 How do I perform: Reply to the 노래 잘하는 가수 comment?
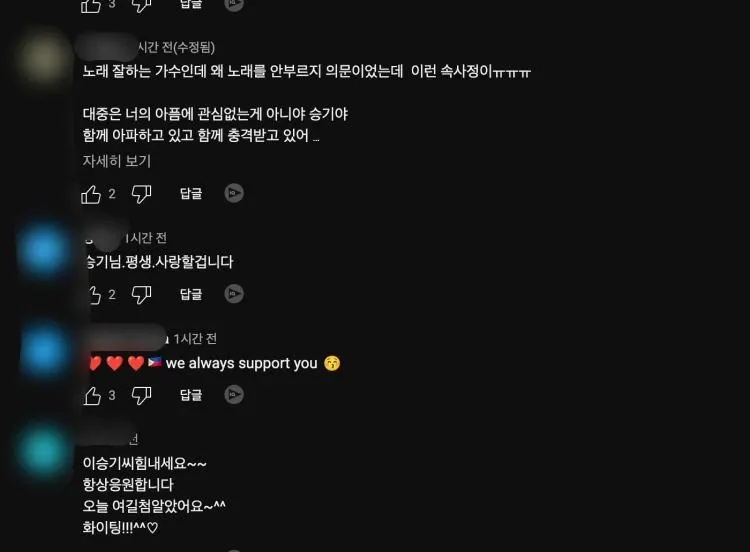[191, 194]
